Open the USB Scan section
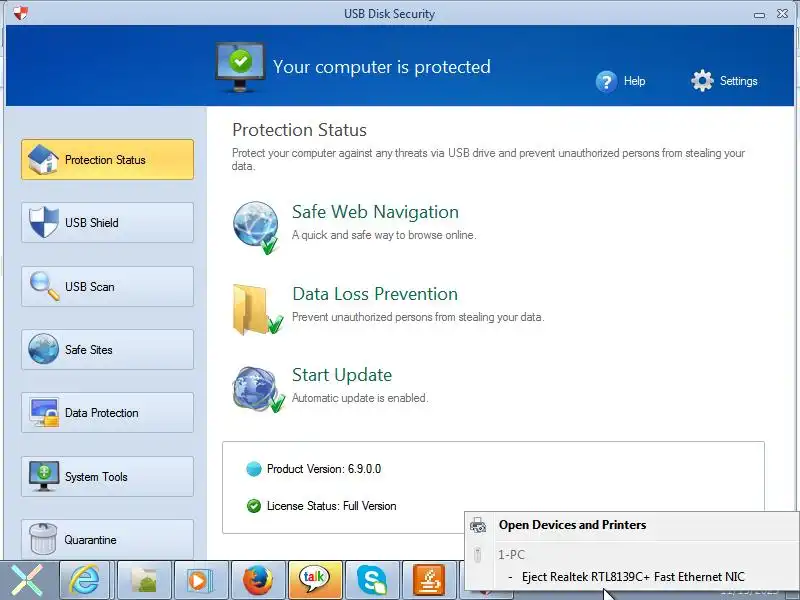 tap(107, 286)
